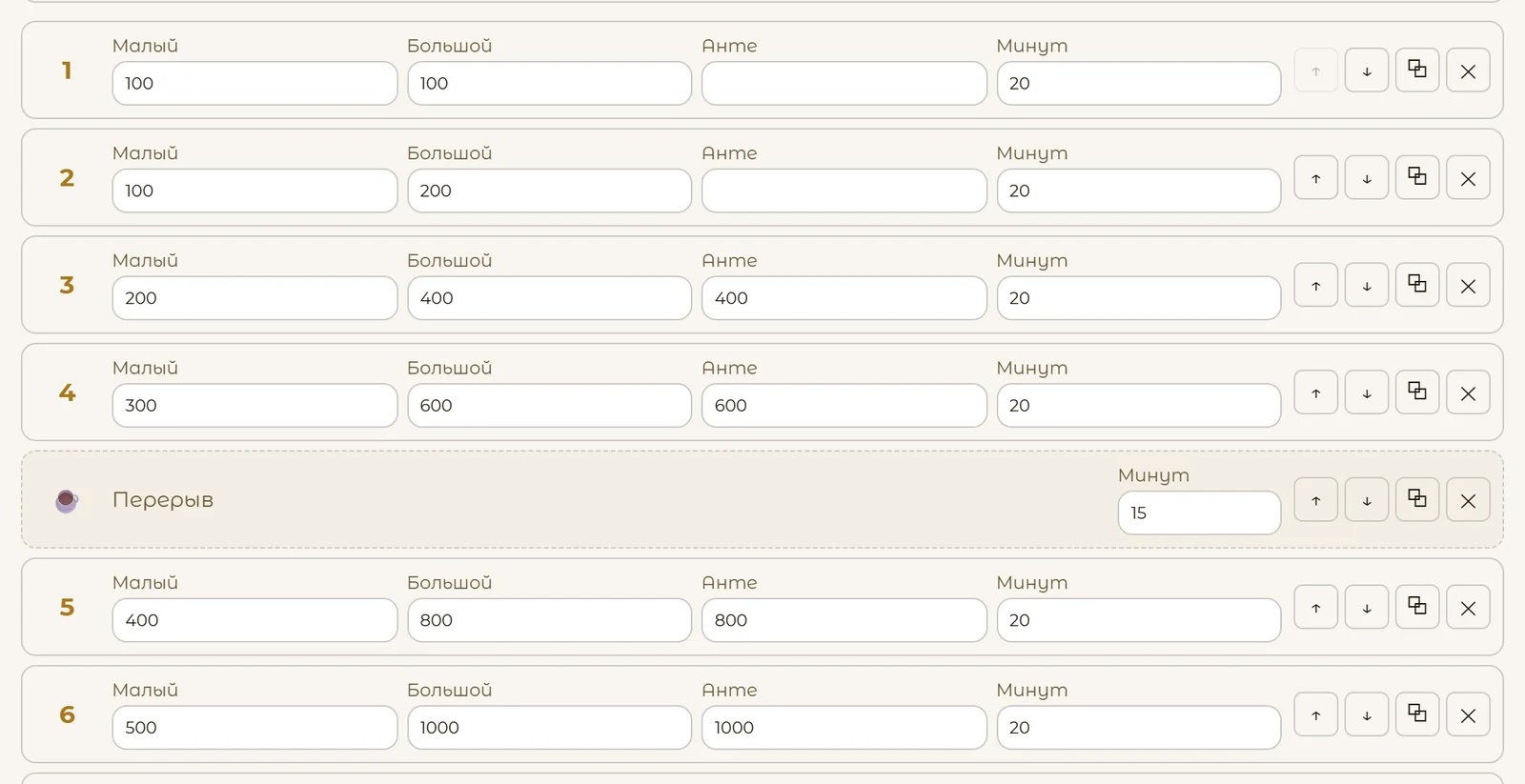
Task: Remove level 6 row
Action: coord(1468,715)
